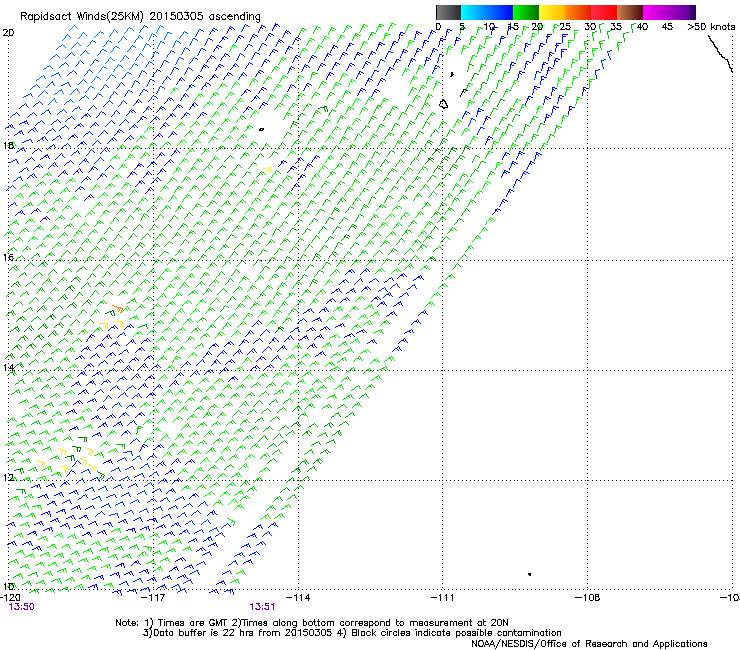Click the green 15-20 knots color band
Viewport: 740px width, 650px height.
(x=526, y=12)
